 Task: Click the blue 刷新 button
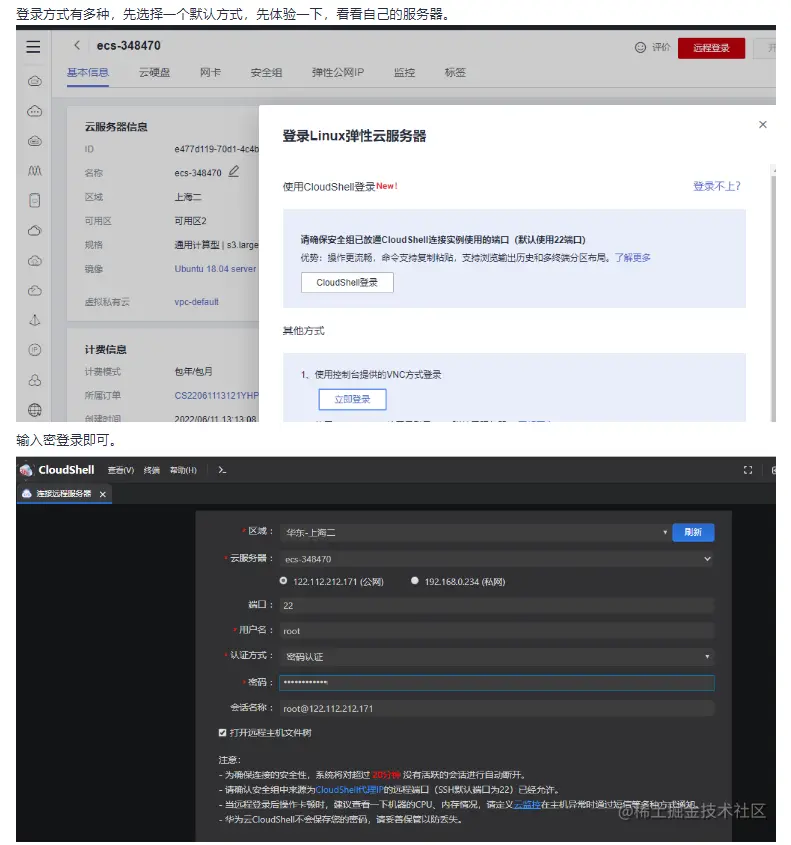coord(693,532)
